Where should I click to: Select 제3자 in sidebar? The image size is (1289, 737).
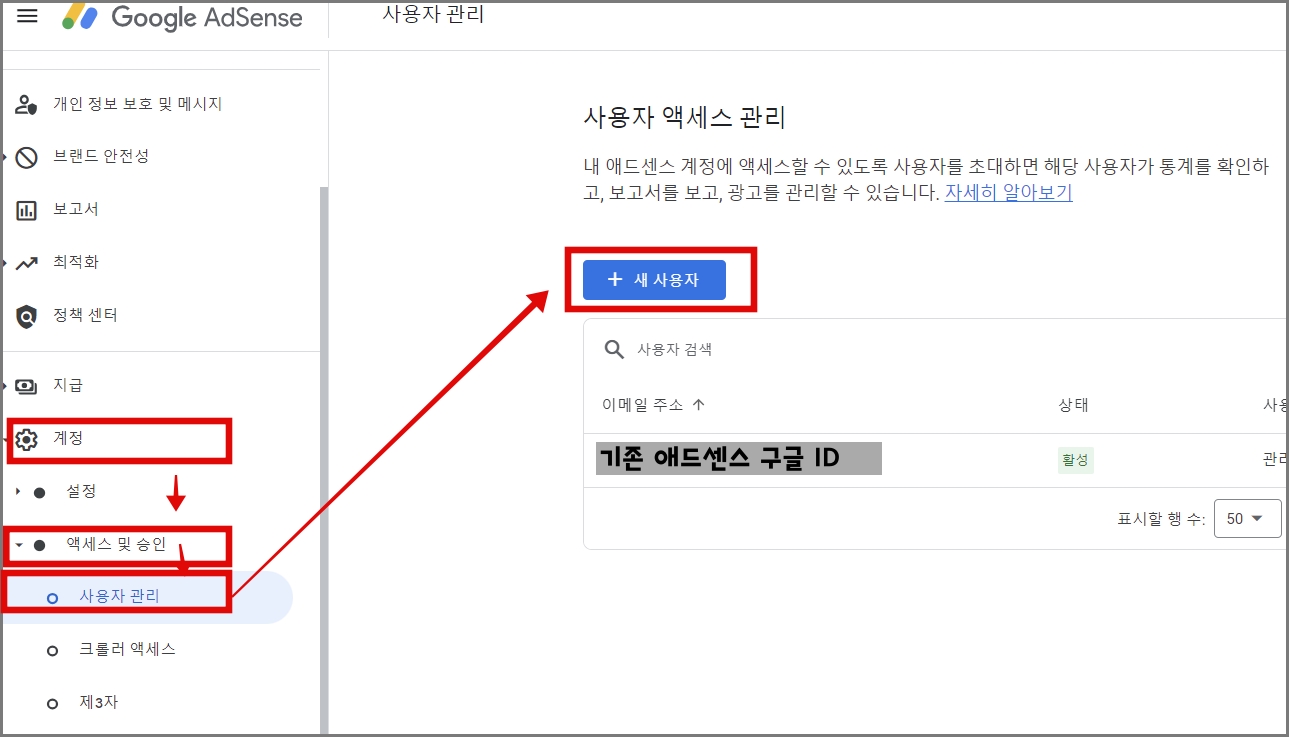(x=98, y=703)
